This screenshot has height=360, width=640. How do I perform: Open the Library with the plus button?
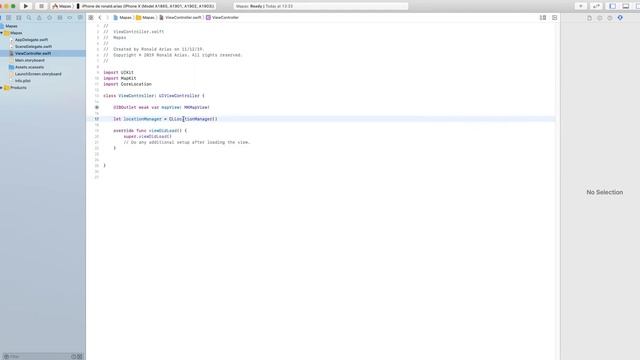581,6
